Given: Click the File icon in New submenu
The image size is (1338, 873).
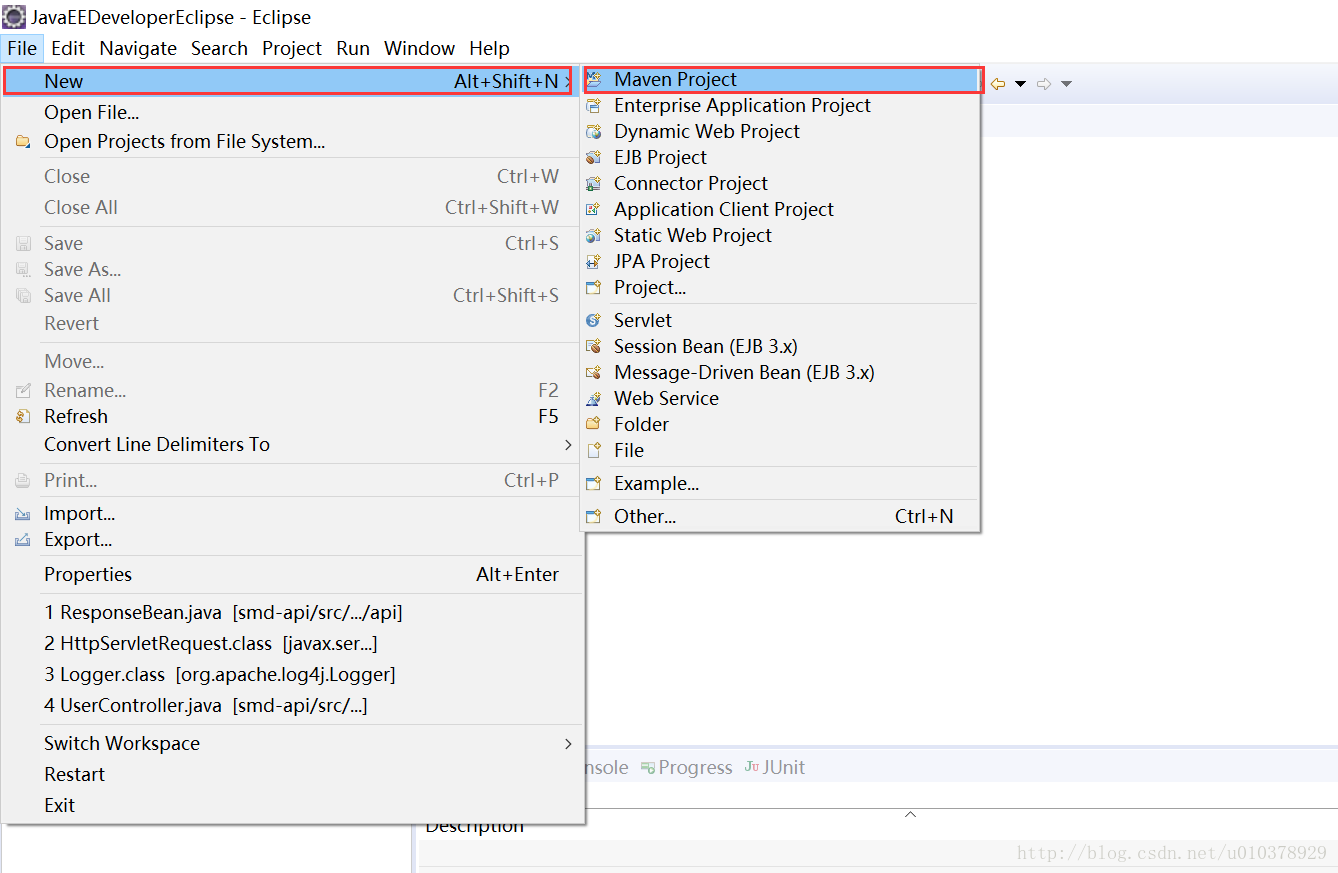Looking at the screenshot, I should [594, 451].
